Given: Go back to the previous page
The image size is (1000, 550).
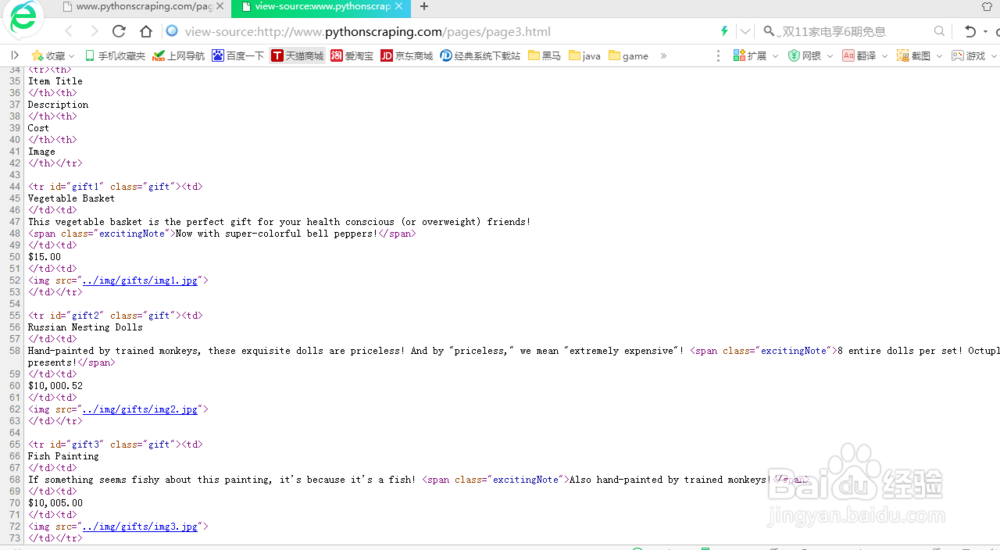Looking at the screenshot, I should [69, 31].
